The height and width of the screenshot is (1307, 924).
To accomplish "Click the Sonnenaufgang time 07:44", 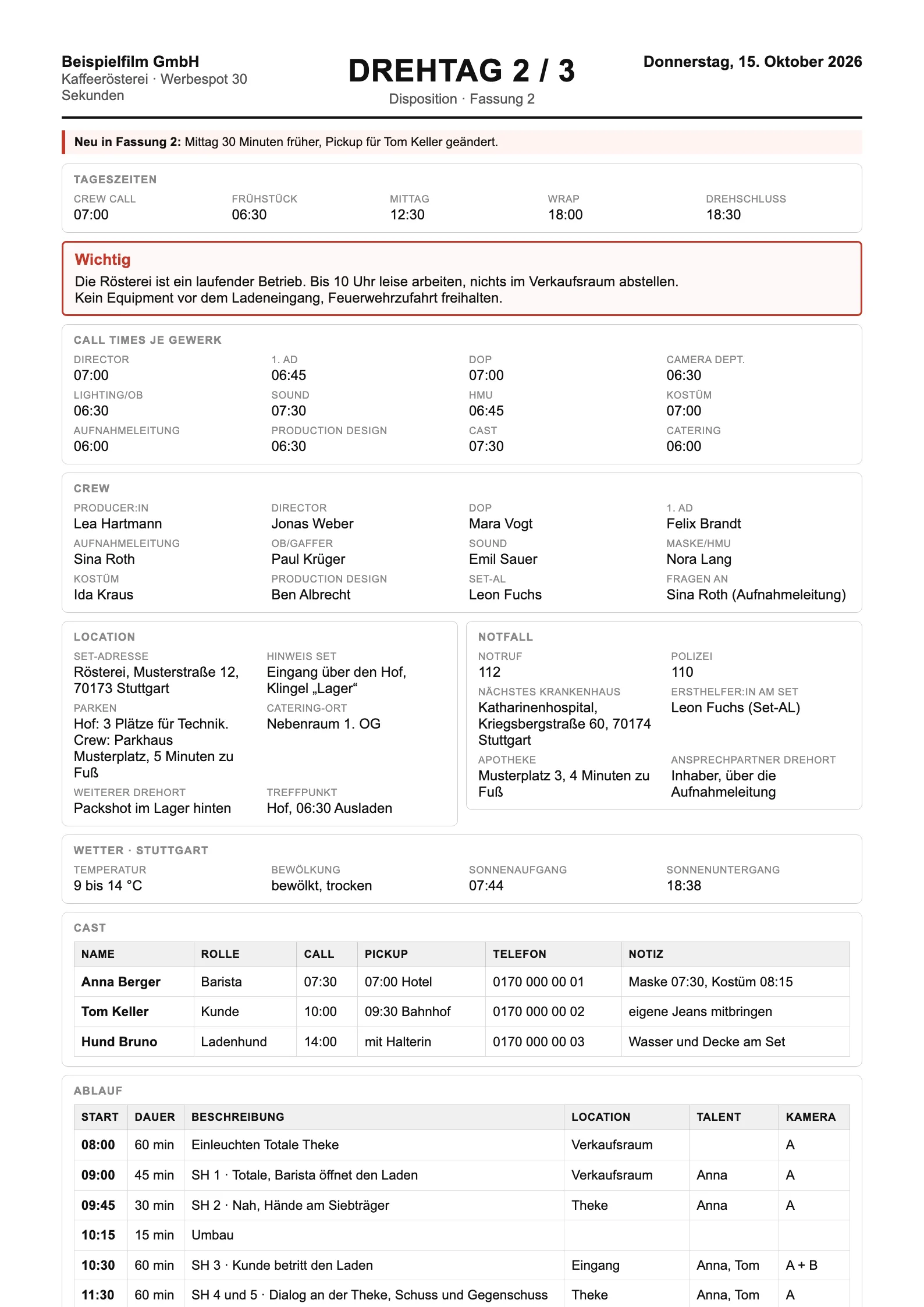I will [486, 886].
